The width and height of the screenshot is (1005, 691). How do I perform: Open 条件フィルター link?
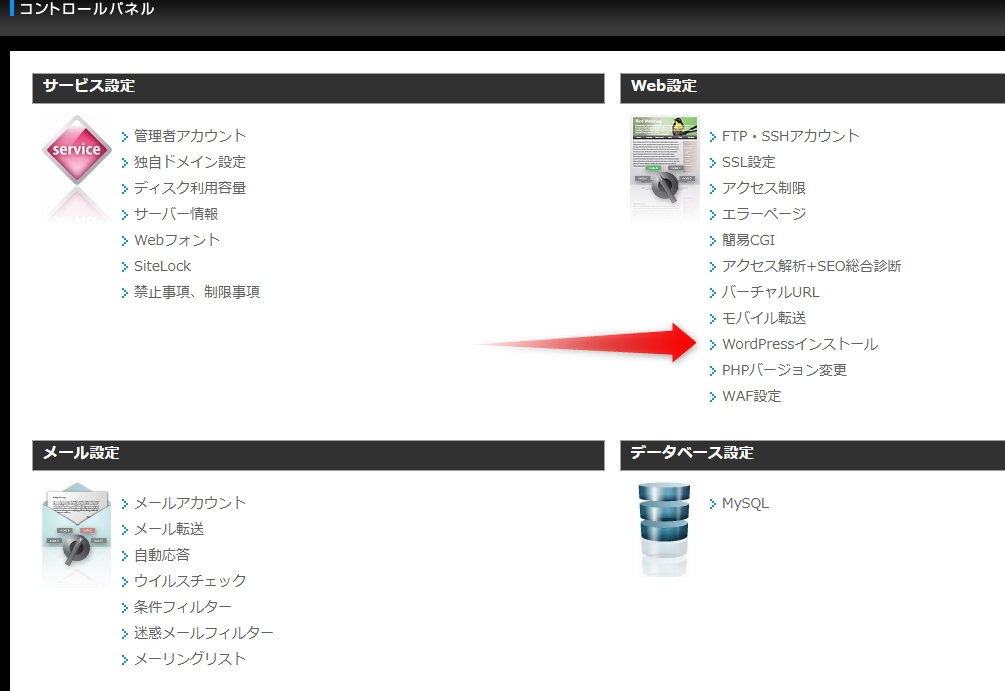point(183,607)
